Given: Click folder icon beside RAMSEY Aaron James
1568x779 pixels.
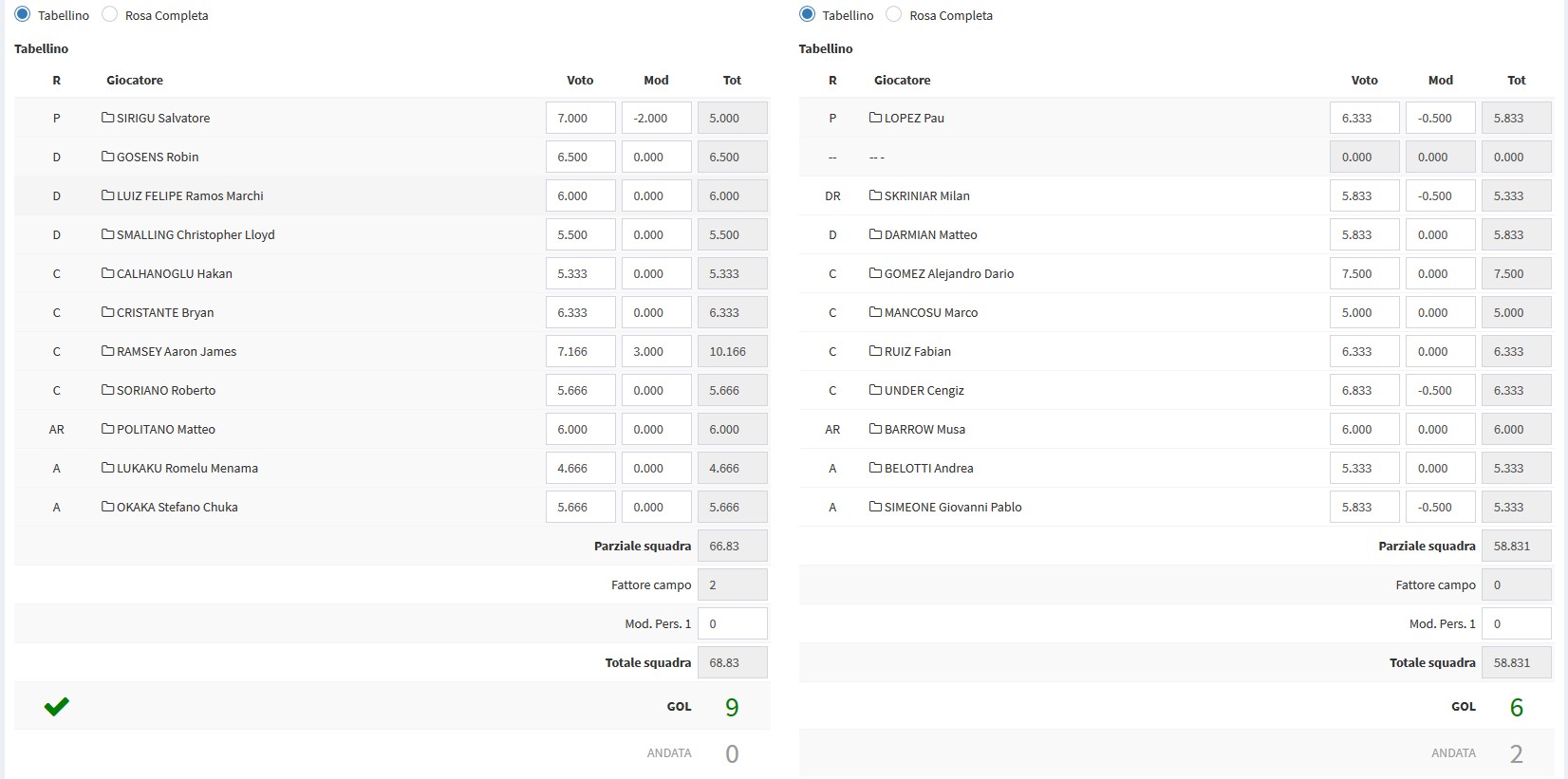Looking at the screenshot, I should tap(107, 351).
